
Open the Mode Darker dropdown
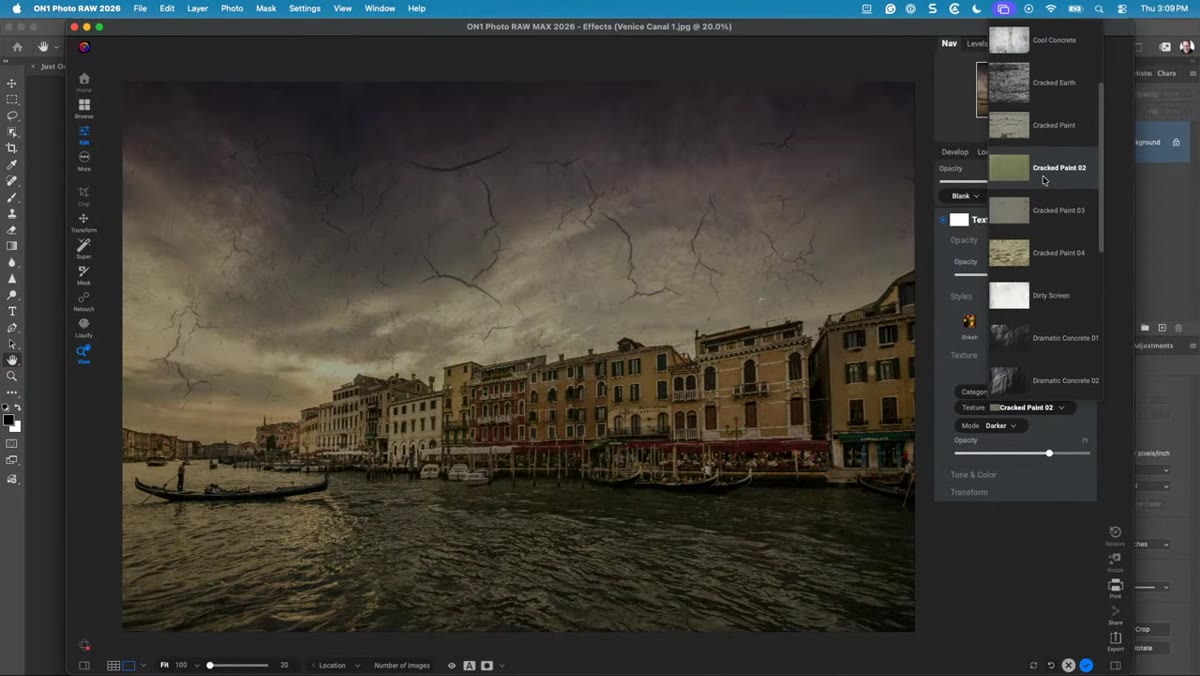coord(992,426)
